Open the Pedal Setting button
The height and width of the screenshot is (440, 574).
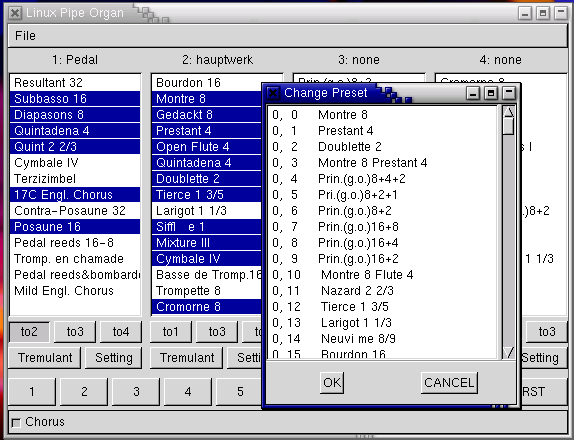click(113, 358)
